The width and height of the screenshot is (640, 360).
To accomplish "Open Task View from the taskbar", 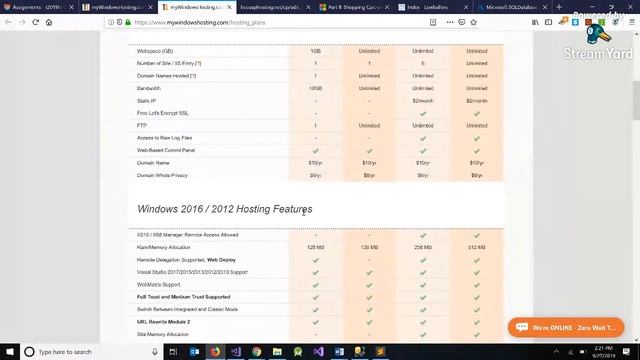I will pyautogui.click(x=173, y=352).
